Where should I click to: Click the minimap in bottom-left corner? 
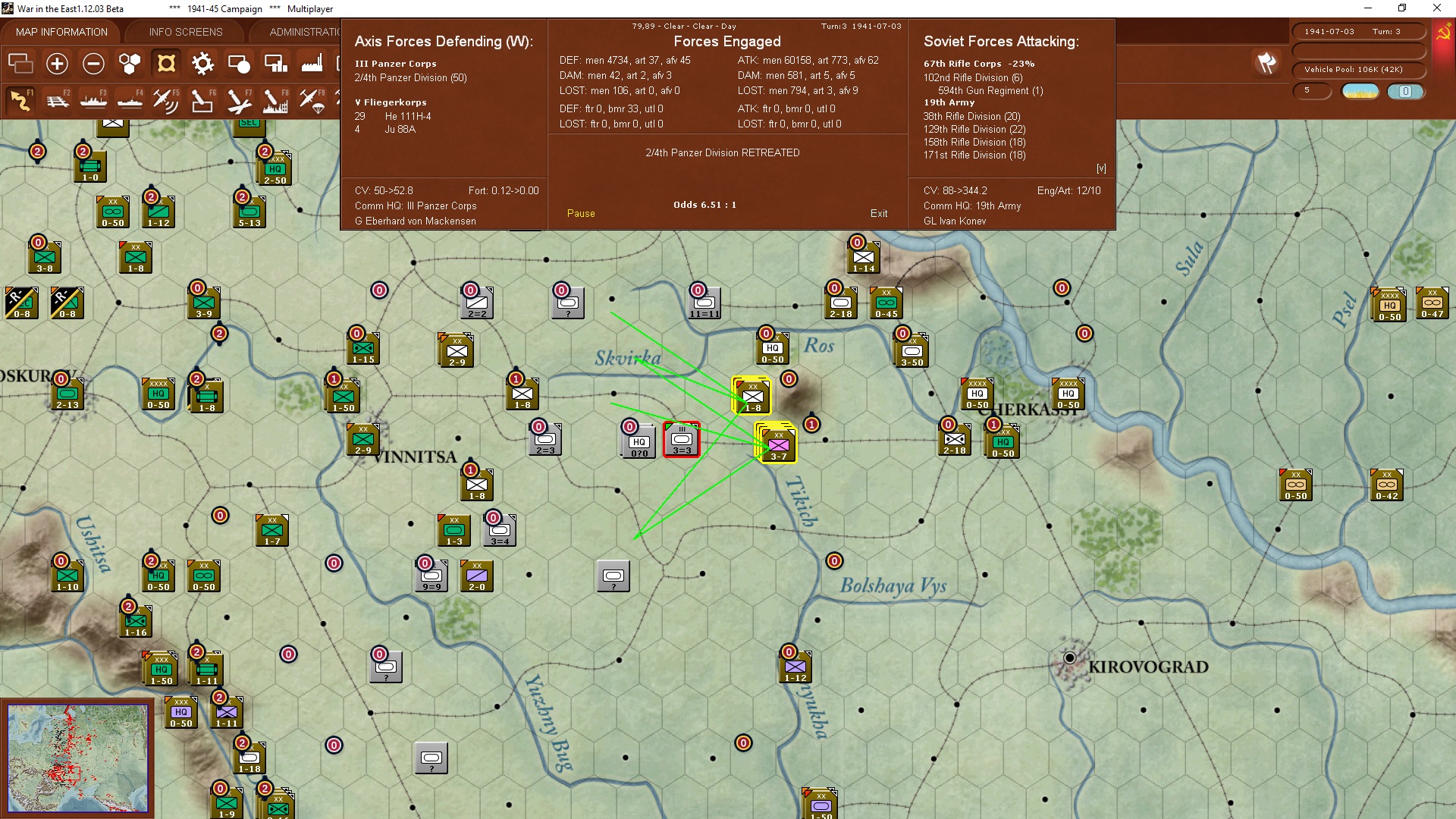77,758
